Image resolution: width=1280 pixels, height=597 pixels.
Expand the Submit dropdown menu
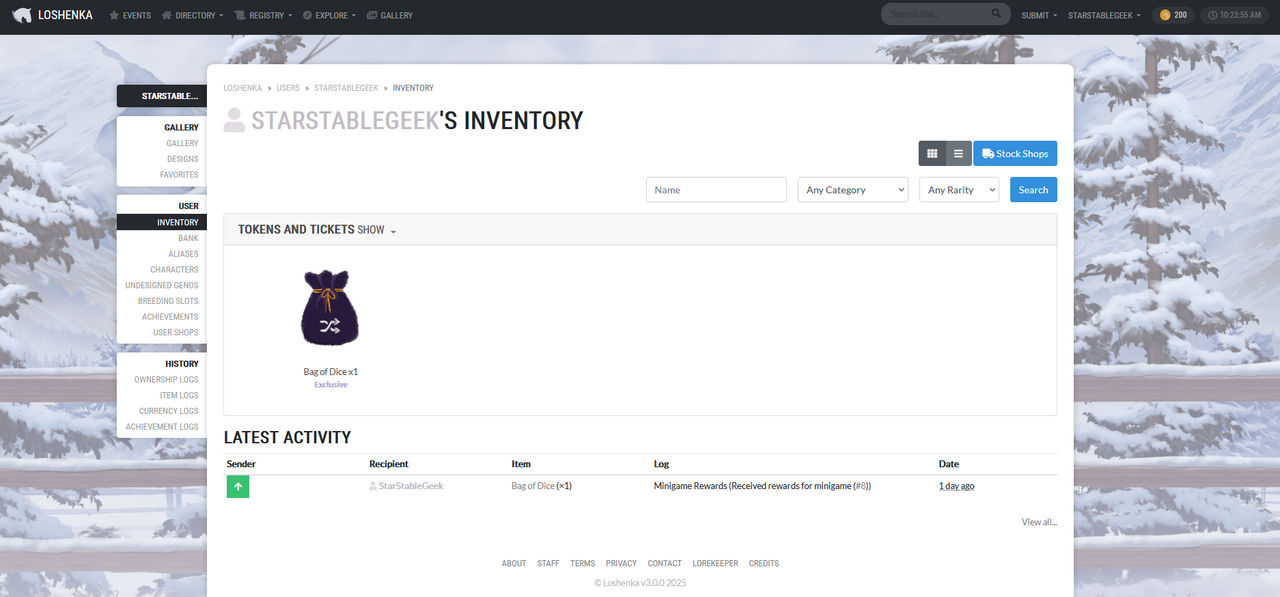[1039, 15]
